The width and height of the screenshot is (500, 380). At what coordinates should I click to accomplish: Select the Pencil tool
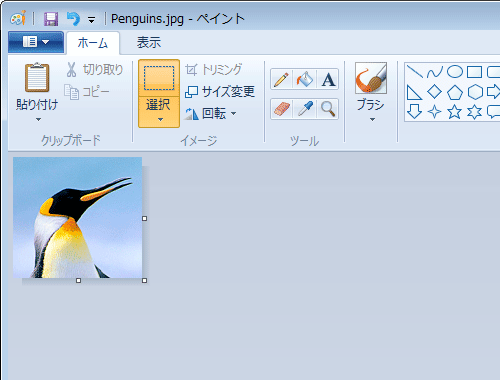coord(282,79)
